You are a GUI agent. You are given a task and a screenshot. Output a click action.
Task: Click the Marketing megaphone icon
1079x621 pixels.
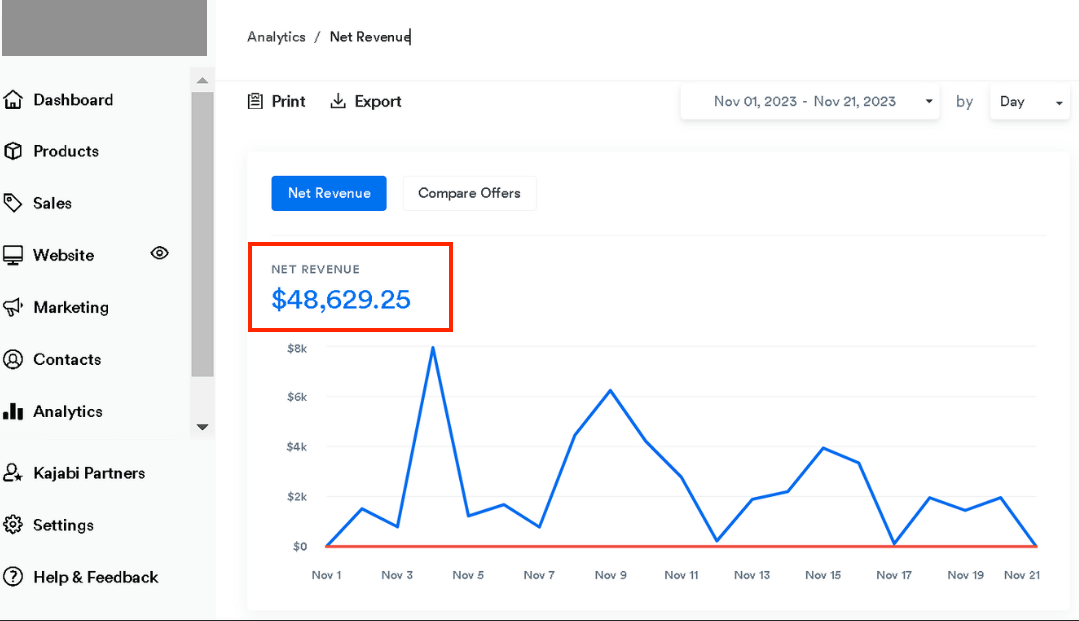(x=13, y=308)
